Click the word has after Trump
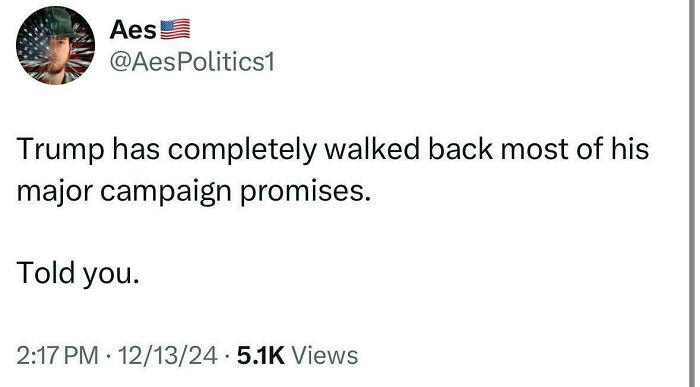 pos(136,149)
